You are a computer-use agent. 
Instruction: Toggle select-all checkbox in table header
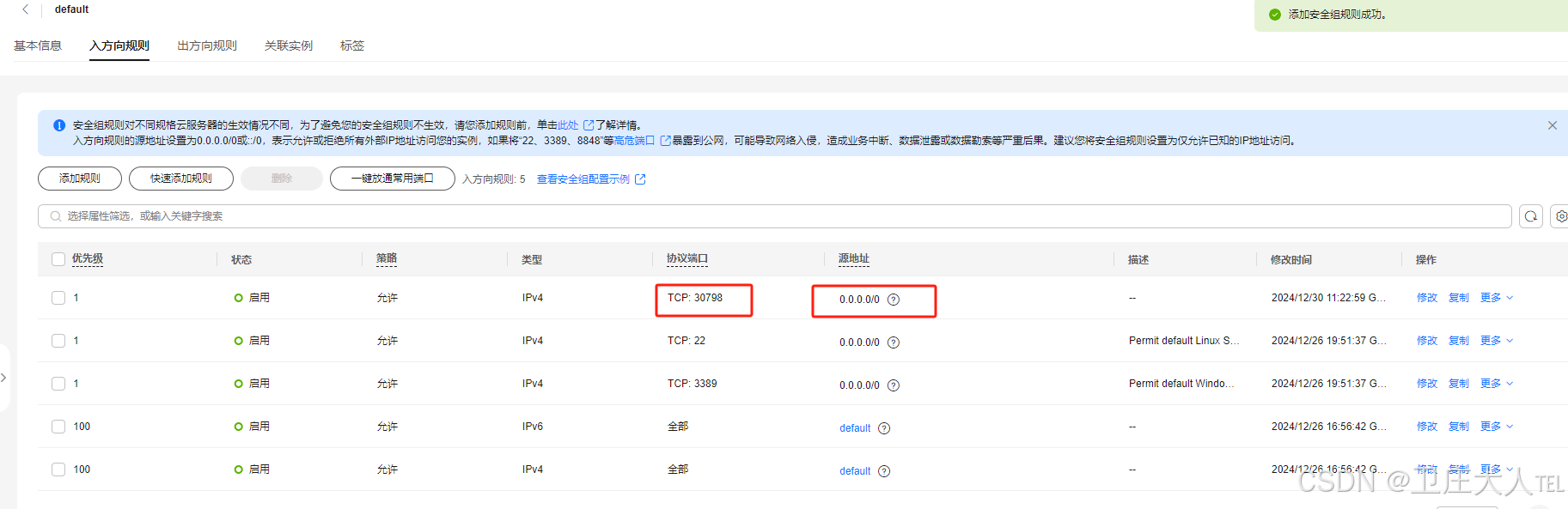[58, 259]
